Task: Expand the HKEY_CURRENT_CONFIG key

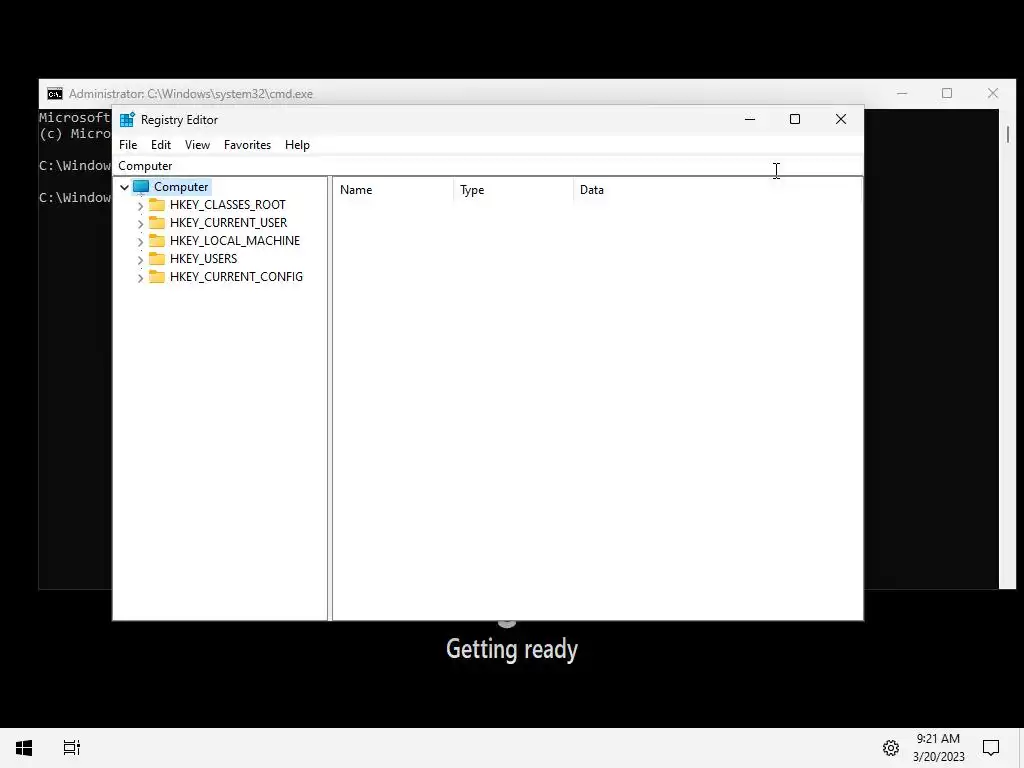Action: tap(140, 278)
